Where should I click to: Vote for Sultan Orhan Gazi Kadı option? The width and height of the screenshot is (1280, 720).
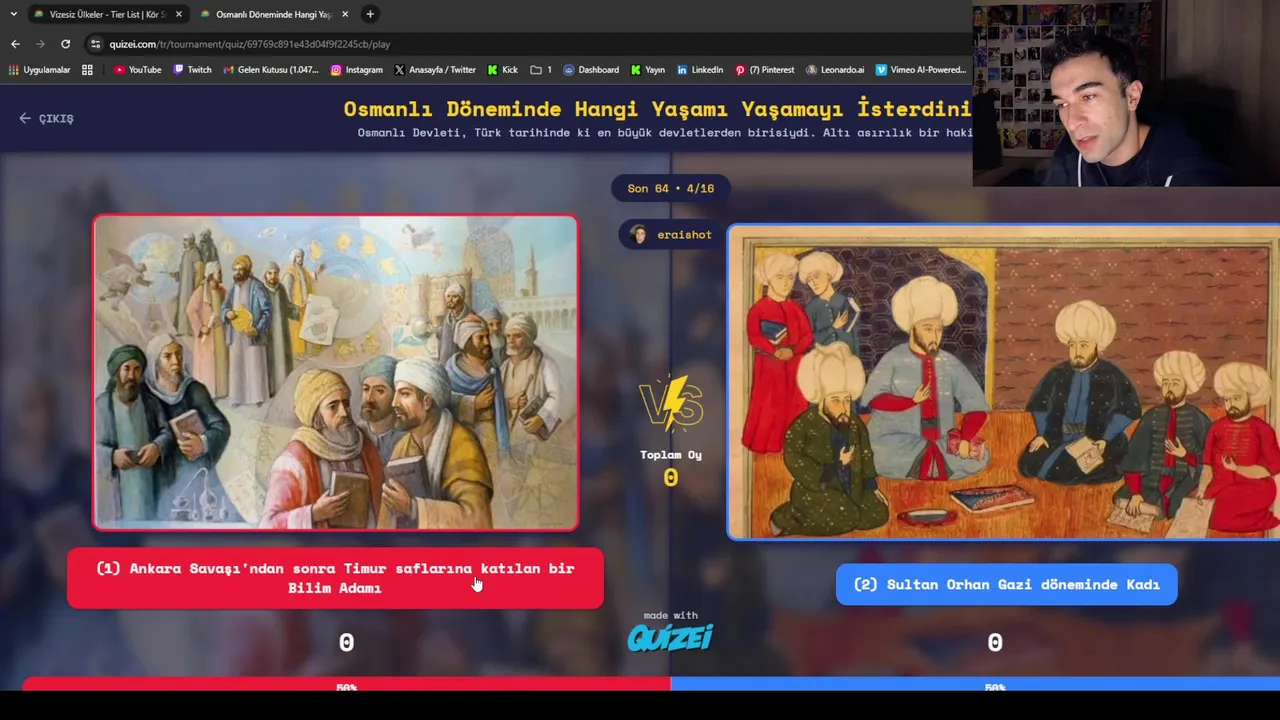[1006, 584]
